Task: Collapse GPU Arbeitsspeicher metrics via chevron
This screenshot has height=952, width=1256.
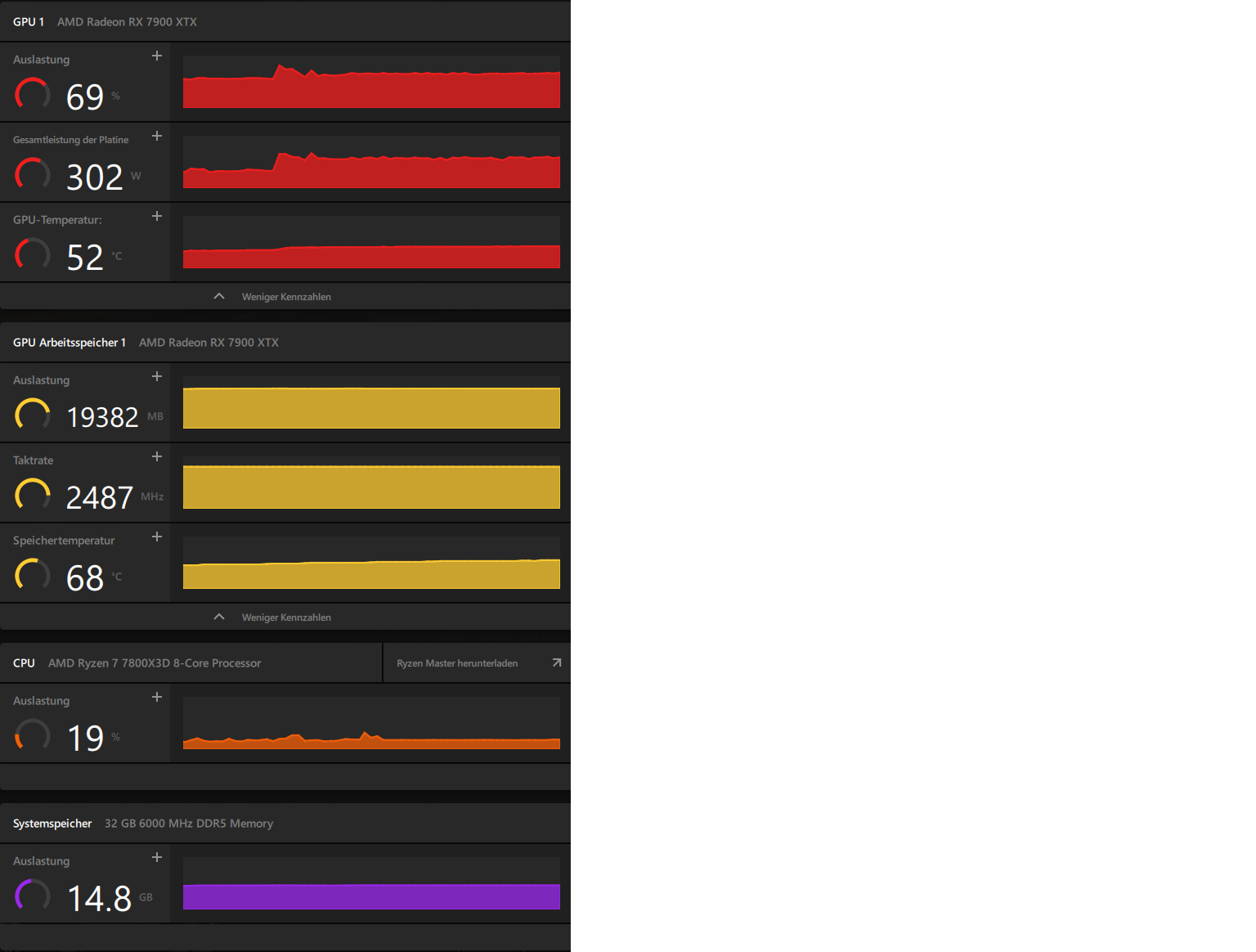Action: pyautogui.click(x=219, y=617)
